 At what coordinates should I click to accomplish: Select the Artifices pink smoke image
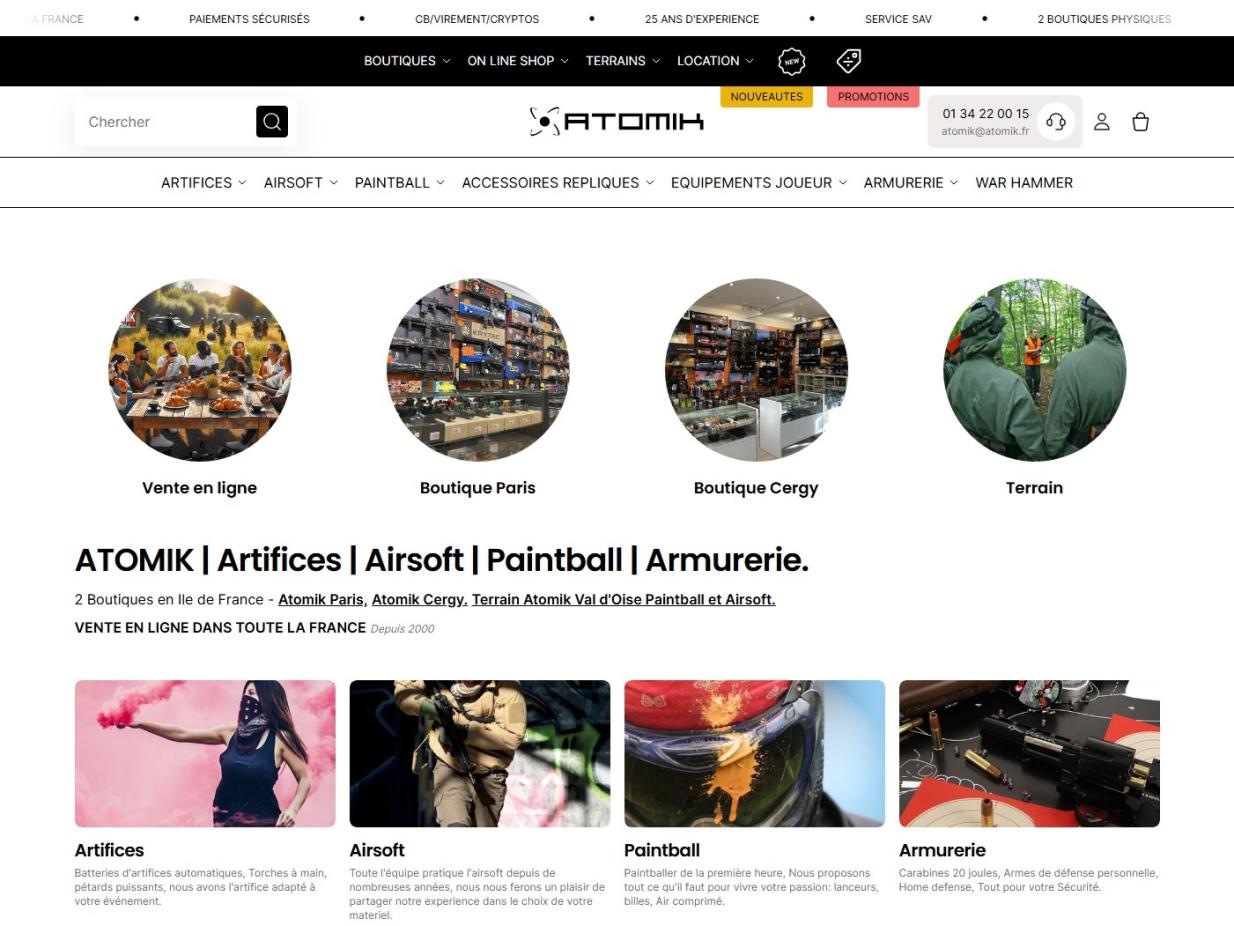[x=205, y=754]
